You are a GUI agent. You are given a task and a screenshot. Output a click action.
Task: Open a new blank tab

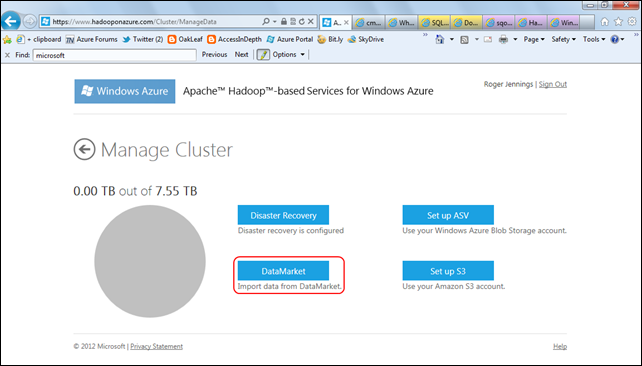point(587,23)
